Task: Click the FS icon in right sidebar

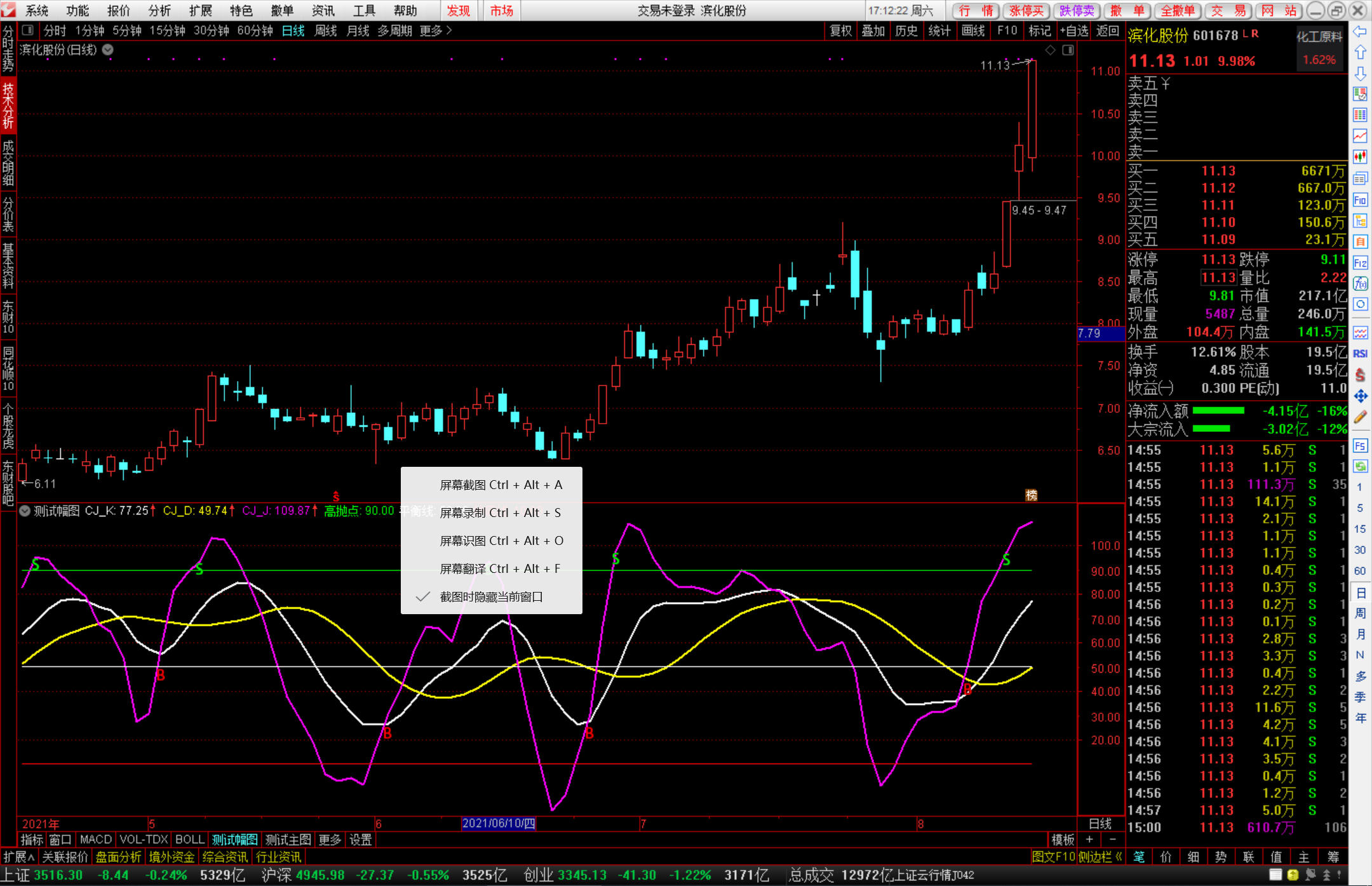Action: [1360, 446]
